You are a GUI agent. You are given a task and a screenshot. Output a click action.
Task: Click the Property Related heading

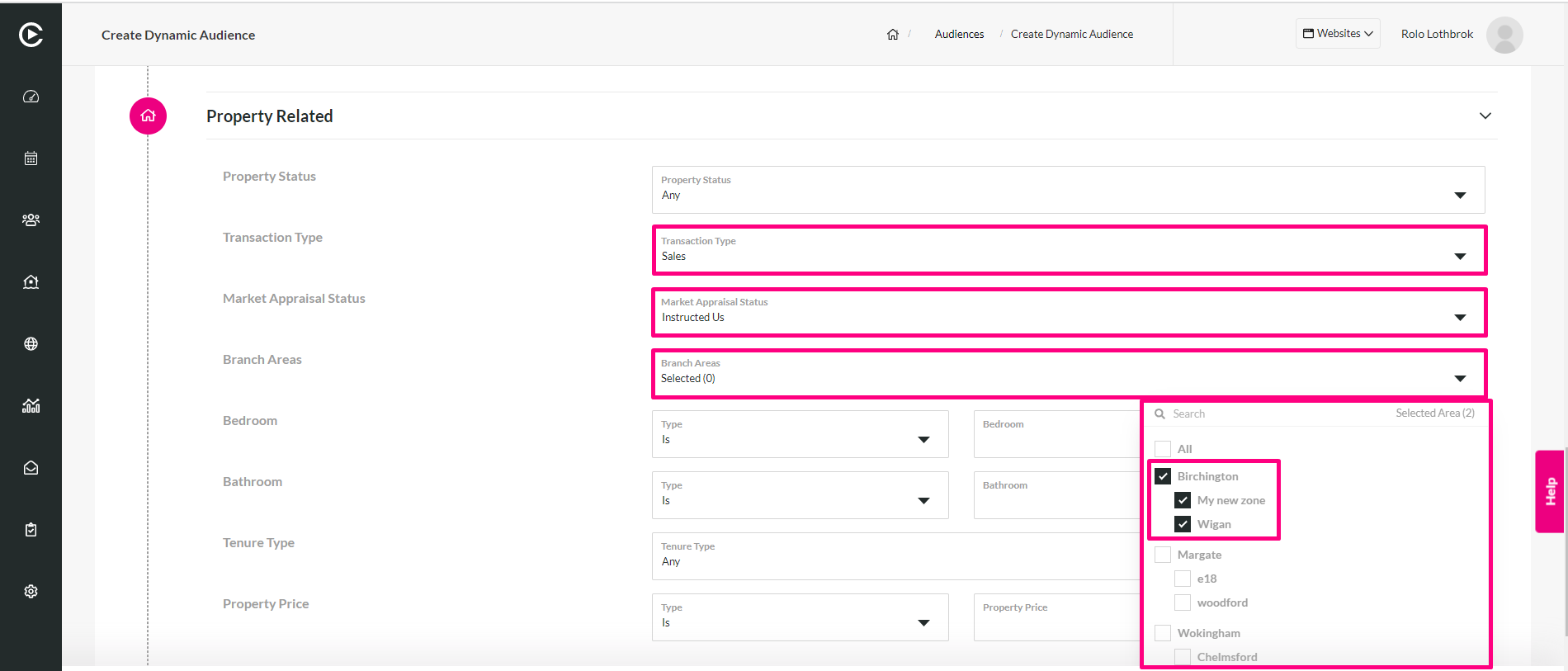270,116
